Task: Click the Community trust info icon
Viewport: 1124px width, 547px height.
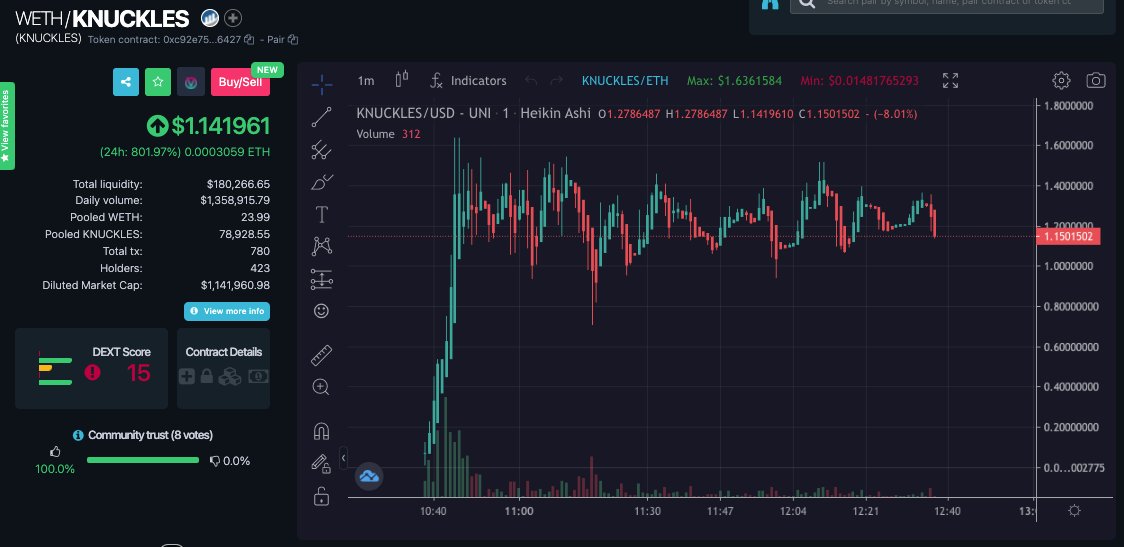Action: pos(78,435)
